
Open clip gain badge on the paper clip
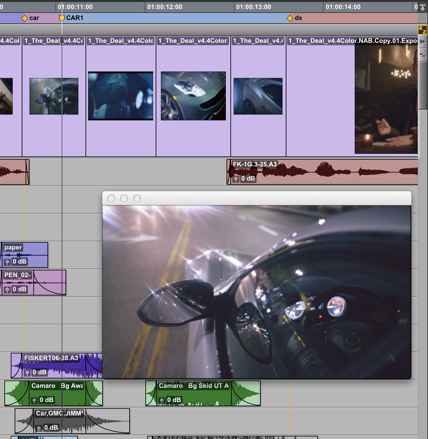[x=15, y=261]
